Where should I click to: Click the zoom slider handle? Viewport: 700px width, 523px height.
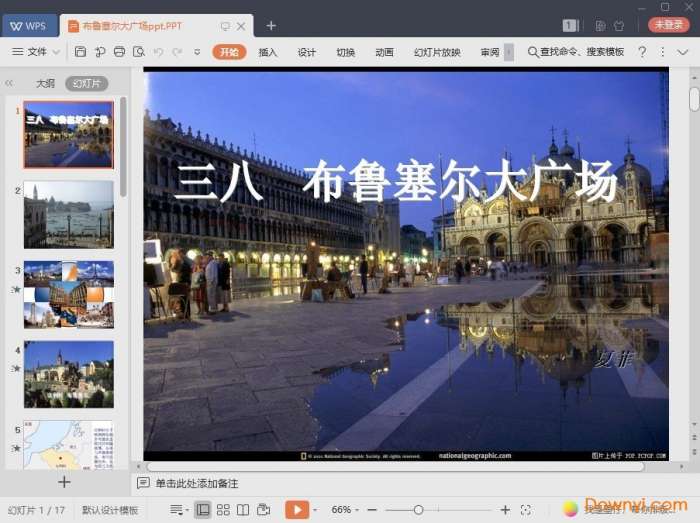click(418, 510)
